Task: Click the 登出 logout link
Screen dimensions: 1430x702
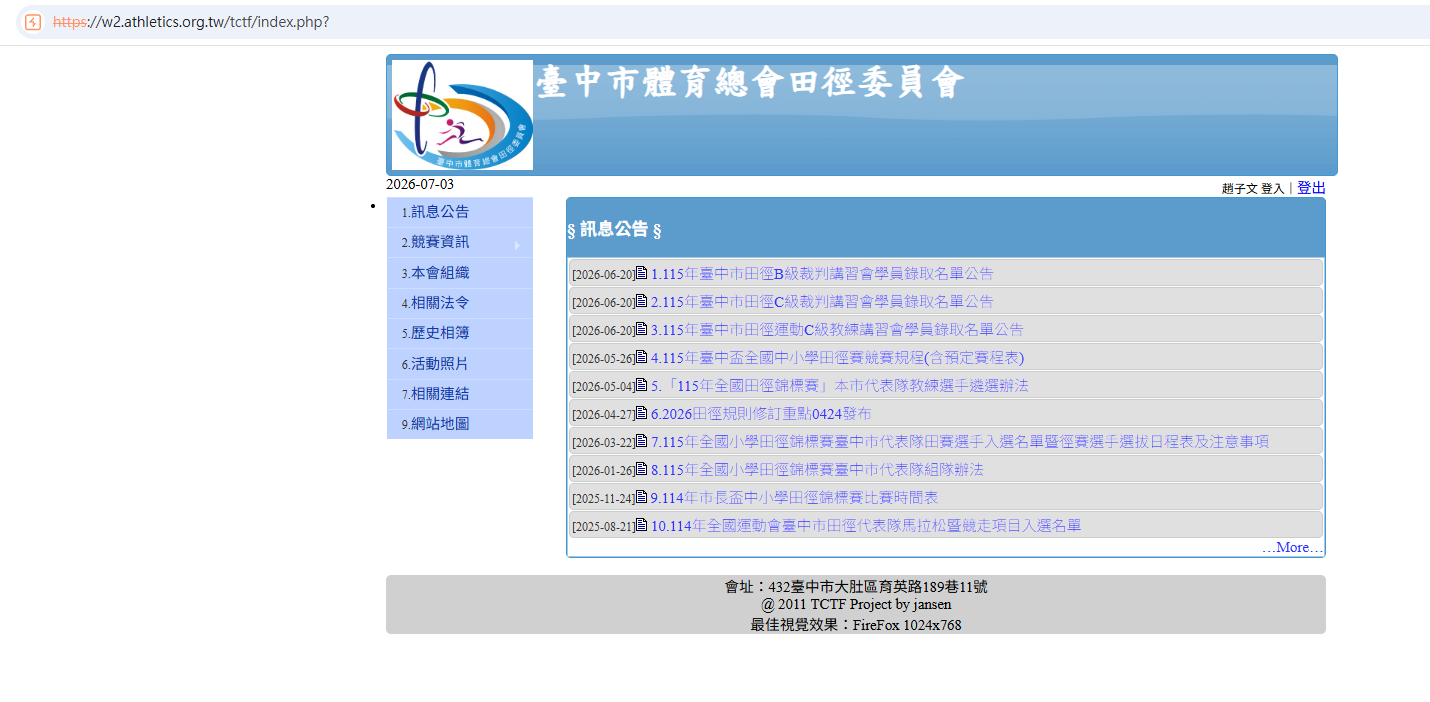Action: tap(1311, 188)
